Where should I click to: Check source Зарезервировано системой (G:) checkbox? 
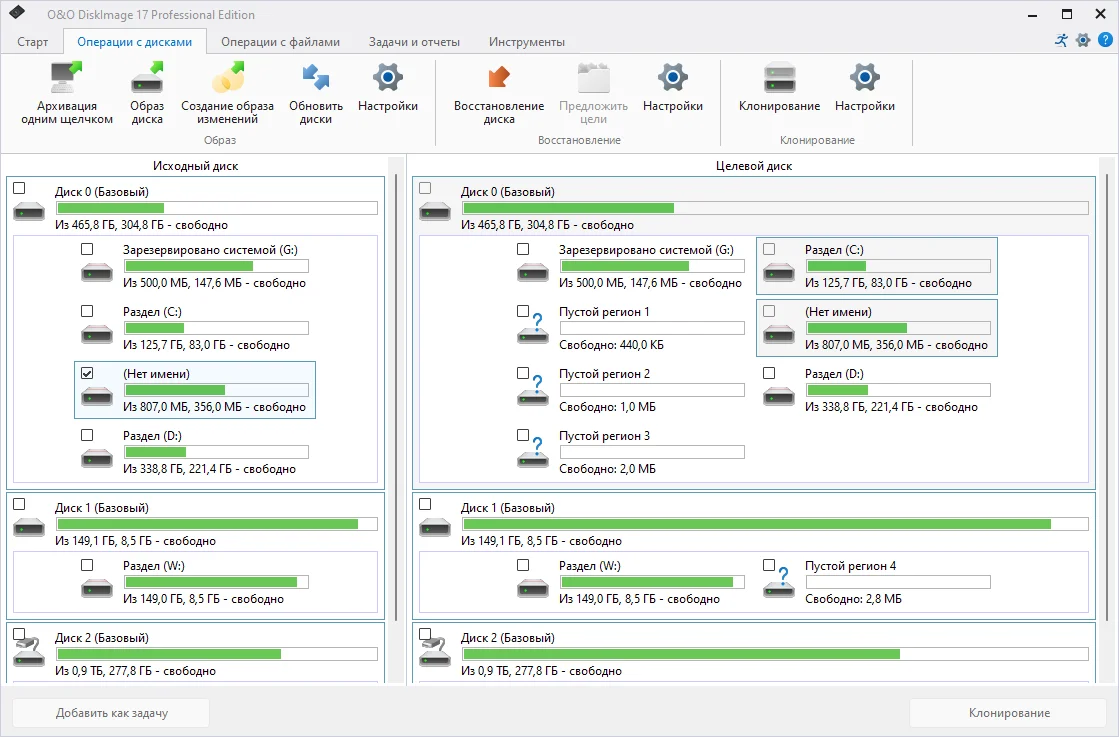tap(87, 249)
